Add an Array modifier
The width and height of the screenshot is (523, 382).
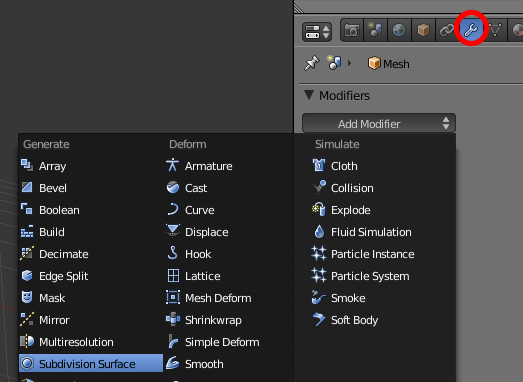[91, 166]
